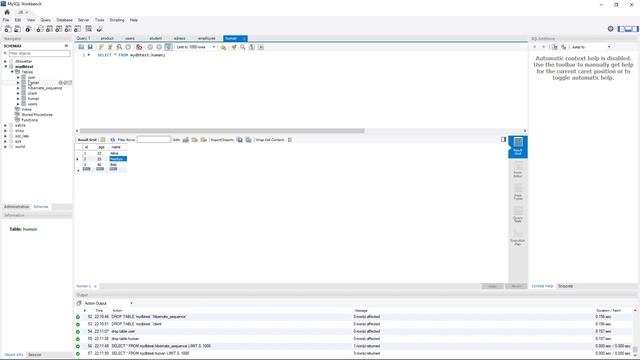Save snippet star icon in query toolbar
The width and height of the screenshot is (640, 360).
pyautogui.click(x=223, y=47)
